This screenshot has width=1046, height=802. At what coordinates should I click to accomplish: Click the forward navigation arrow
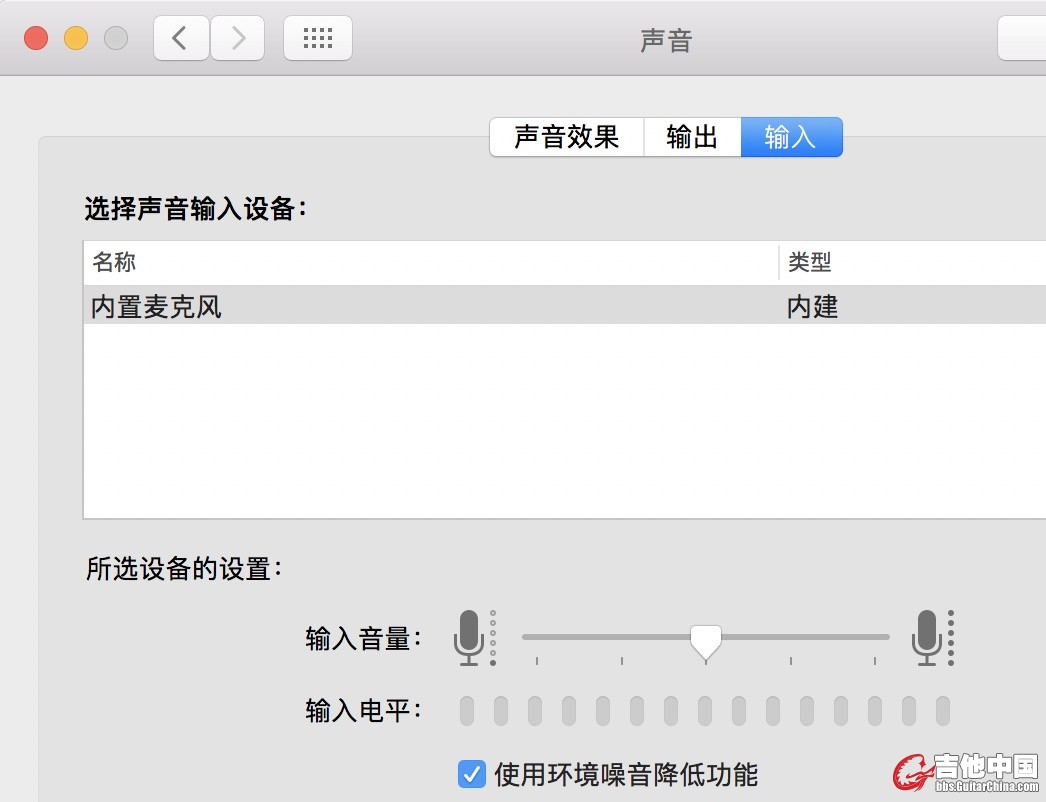click(x=238, y=39)
